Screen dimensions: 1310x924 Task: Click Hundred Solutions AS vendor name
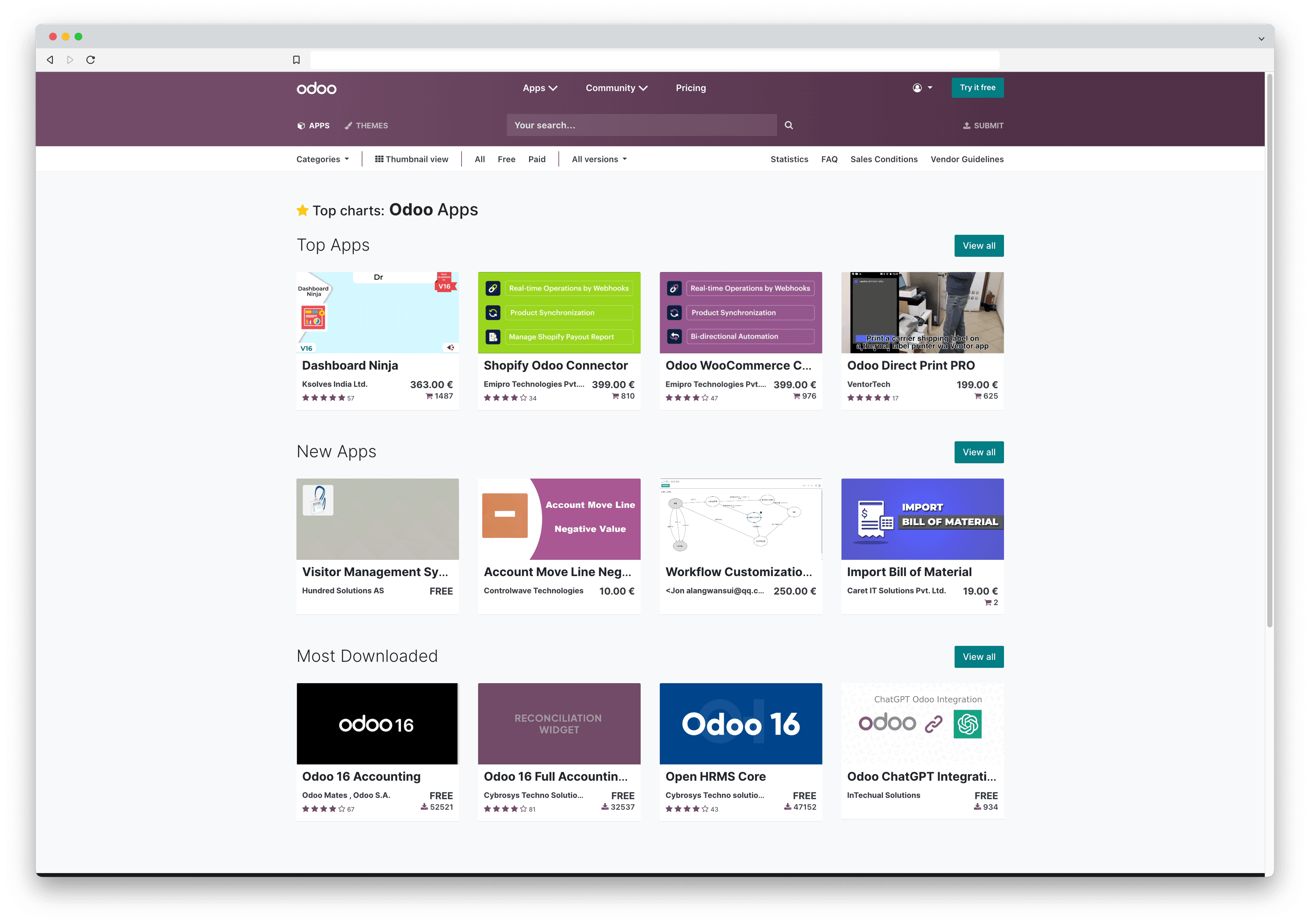point(343,591)
